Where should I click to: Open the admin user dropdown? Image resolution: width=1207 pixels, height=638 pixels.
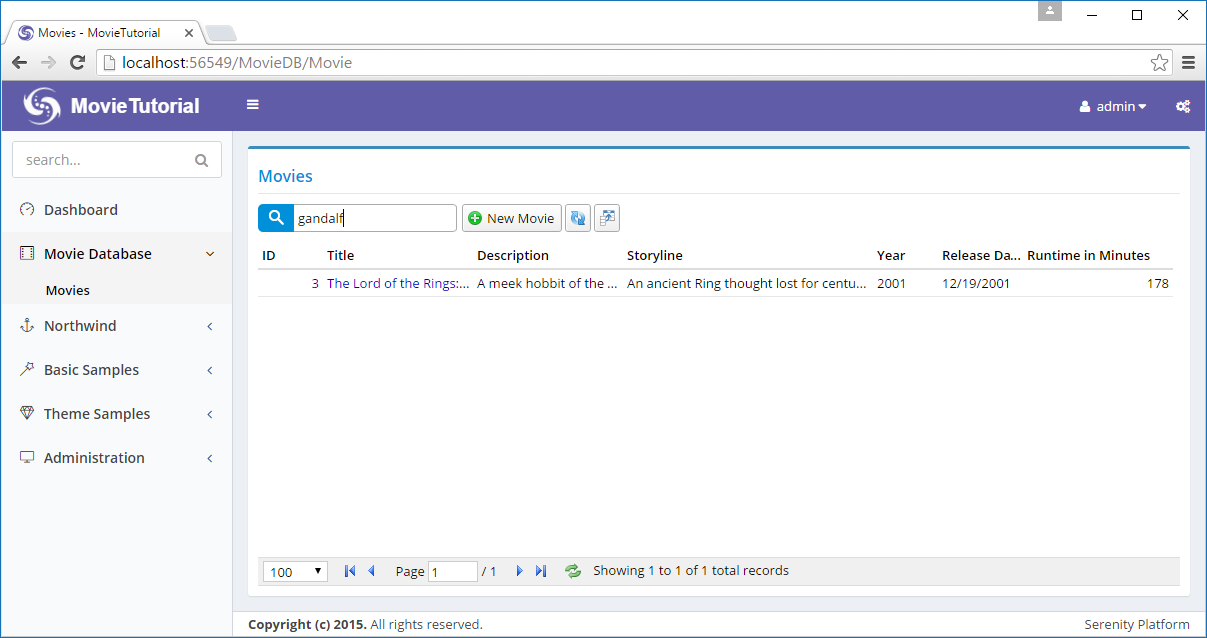(1113, 106)
